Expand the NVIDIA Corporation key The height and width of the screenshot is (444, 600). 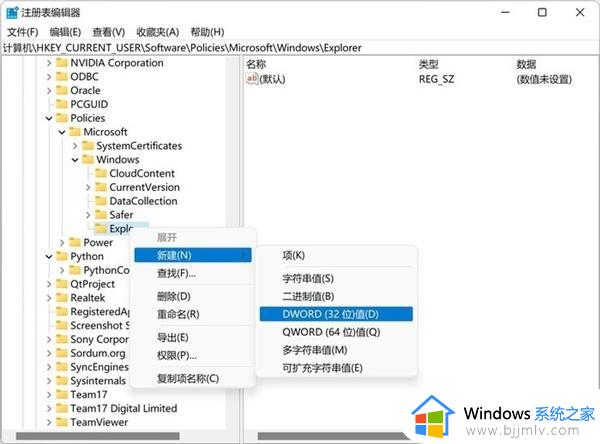coord(49,63)
